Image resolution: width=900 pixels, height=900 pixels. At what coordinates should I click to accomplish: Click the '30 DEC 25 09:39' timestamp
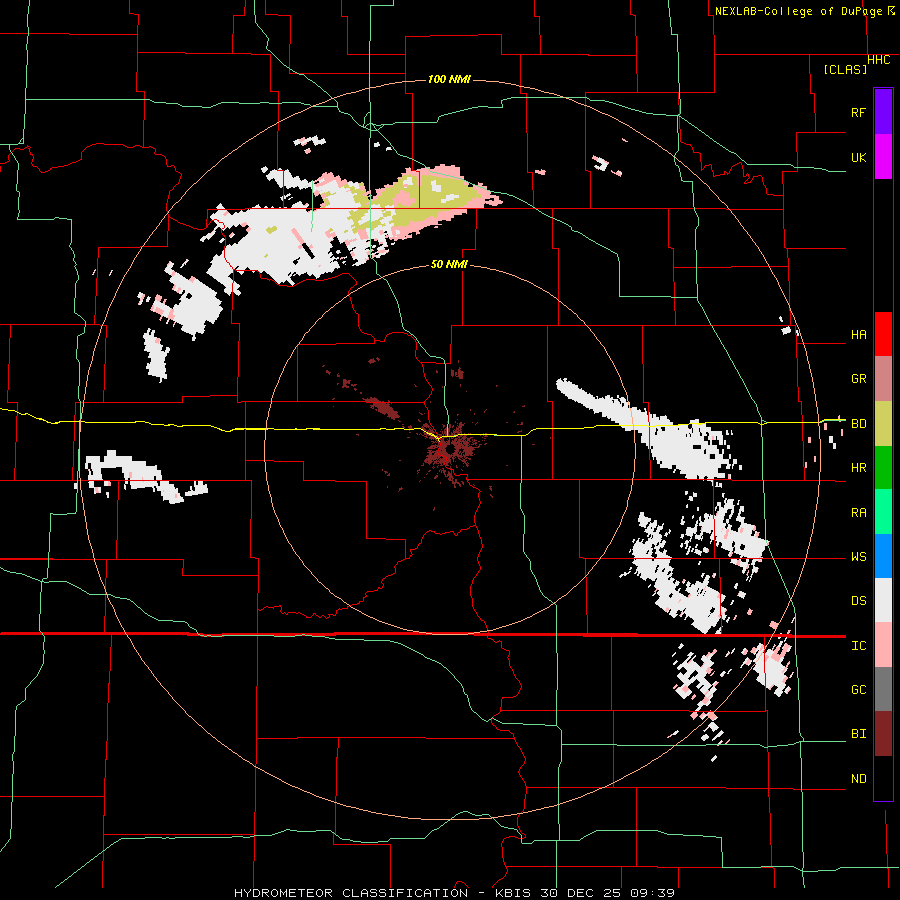click(x=607, y=893)
